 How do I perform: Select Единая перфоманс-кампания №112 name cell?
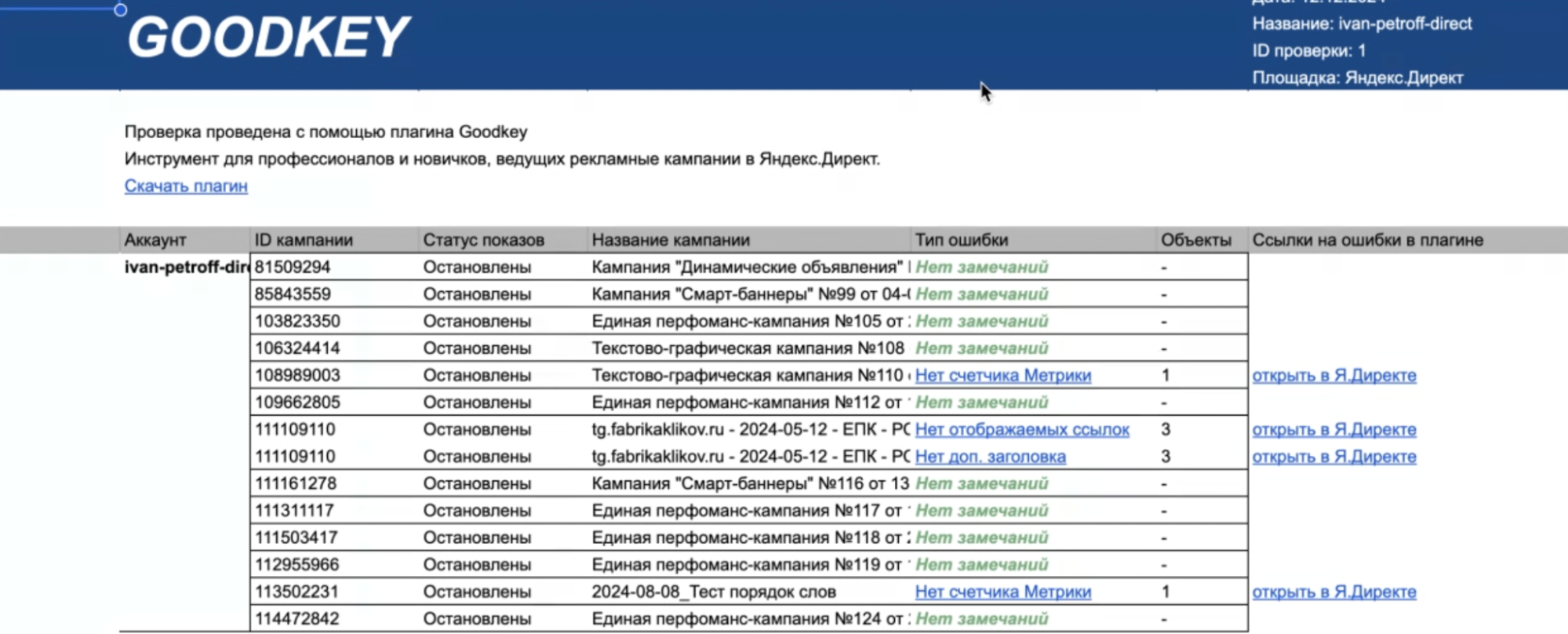click(x=751, y=403)
